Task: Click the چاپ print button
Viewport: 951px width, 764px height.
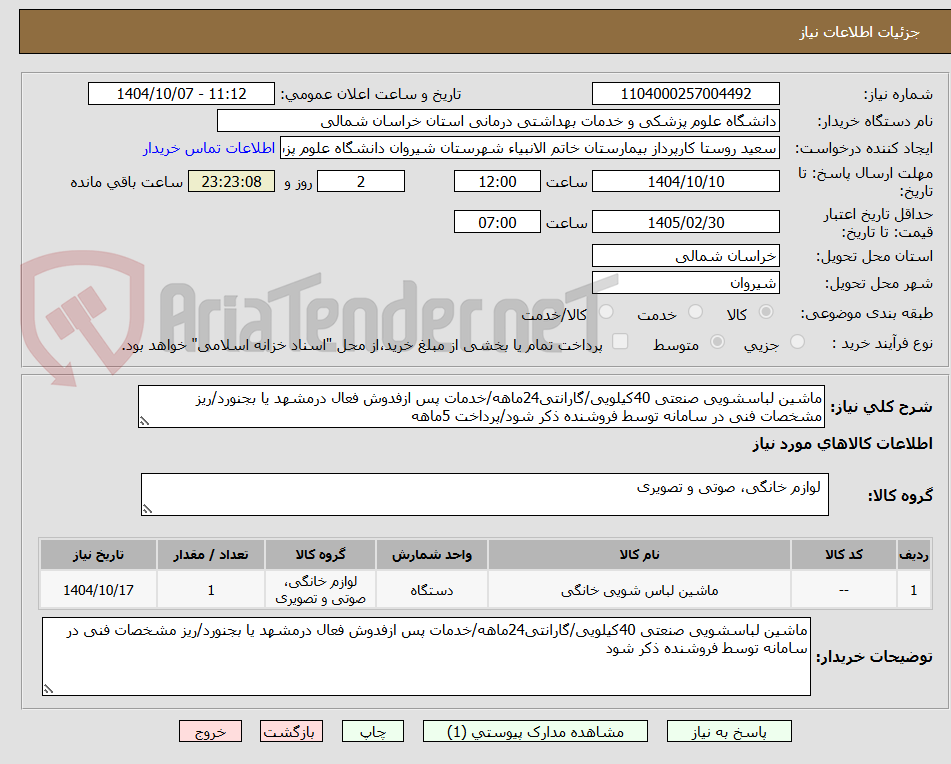Action: (375, 731)
